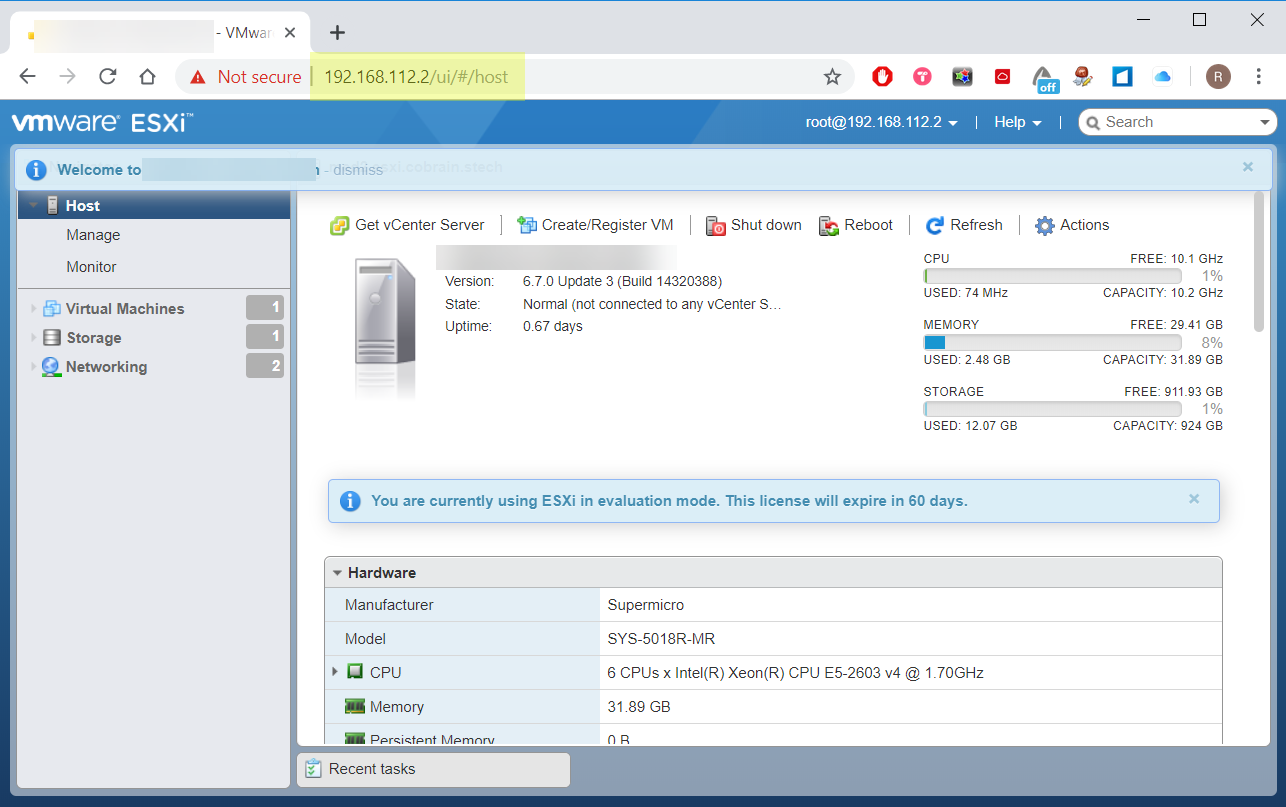Collapse the Hardware panel

pyautogui.click(x=337, y=573)
